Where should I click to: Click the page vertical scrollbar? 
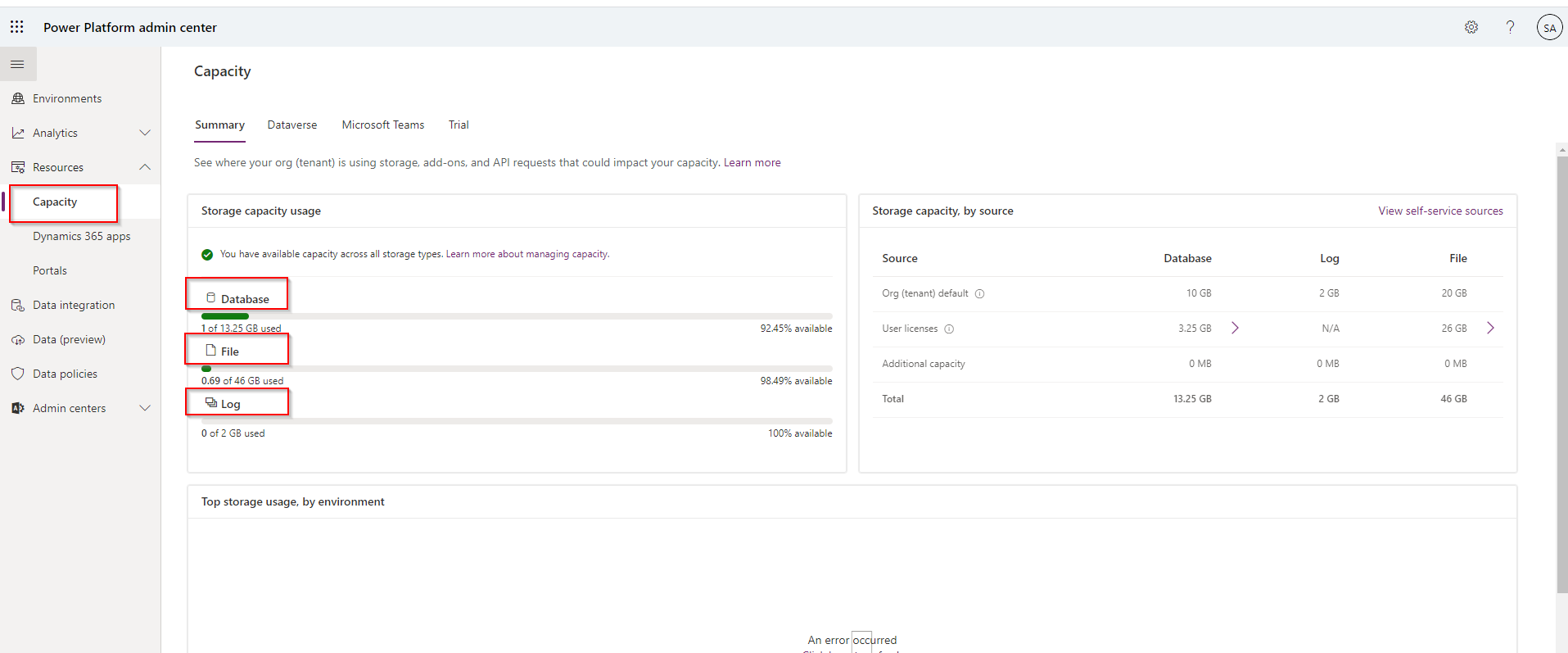1562,374
